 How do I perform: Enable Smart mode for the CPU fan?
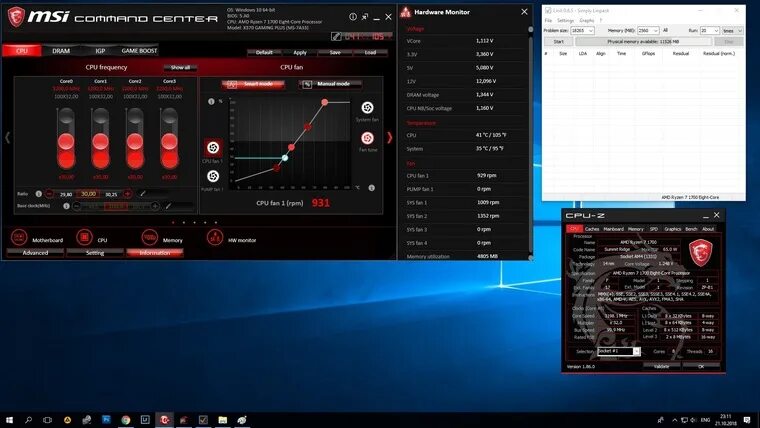coord(253,84)
